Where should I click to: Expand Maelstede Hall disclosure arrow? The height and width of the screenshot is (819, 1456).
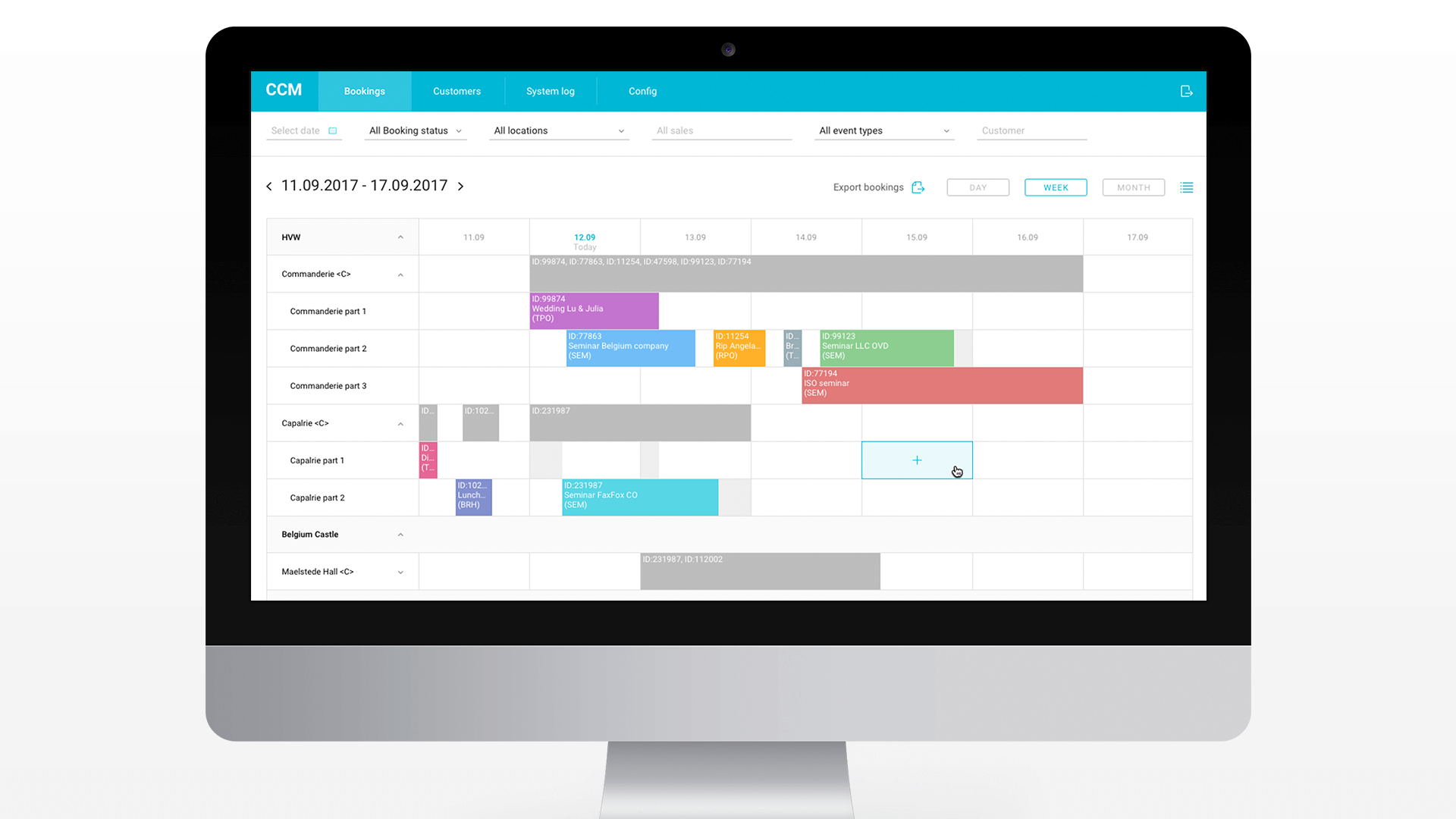400,571
